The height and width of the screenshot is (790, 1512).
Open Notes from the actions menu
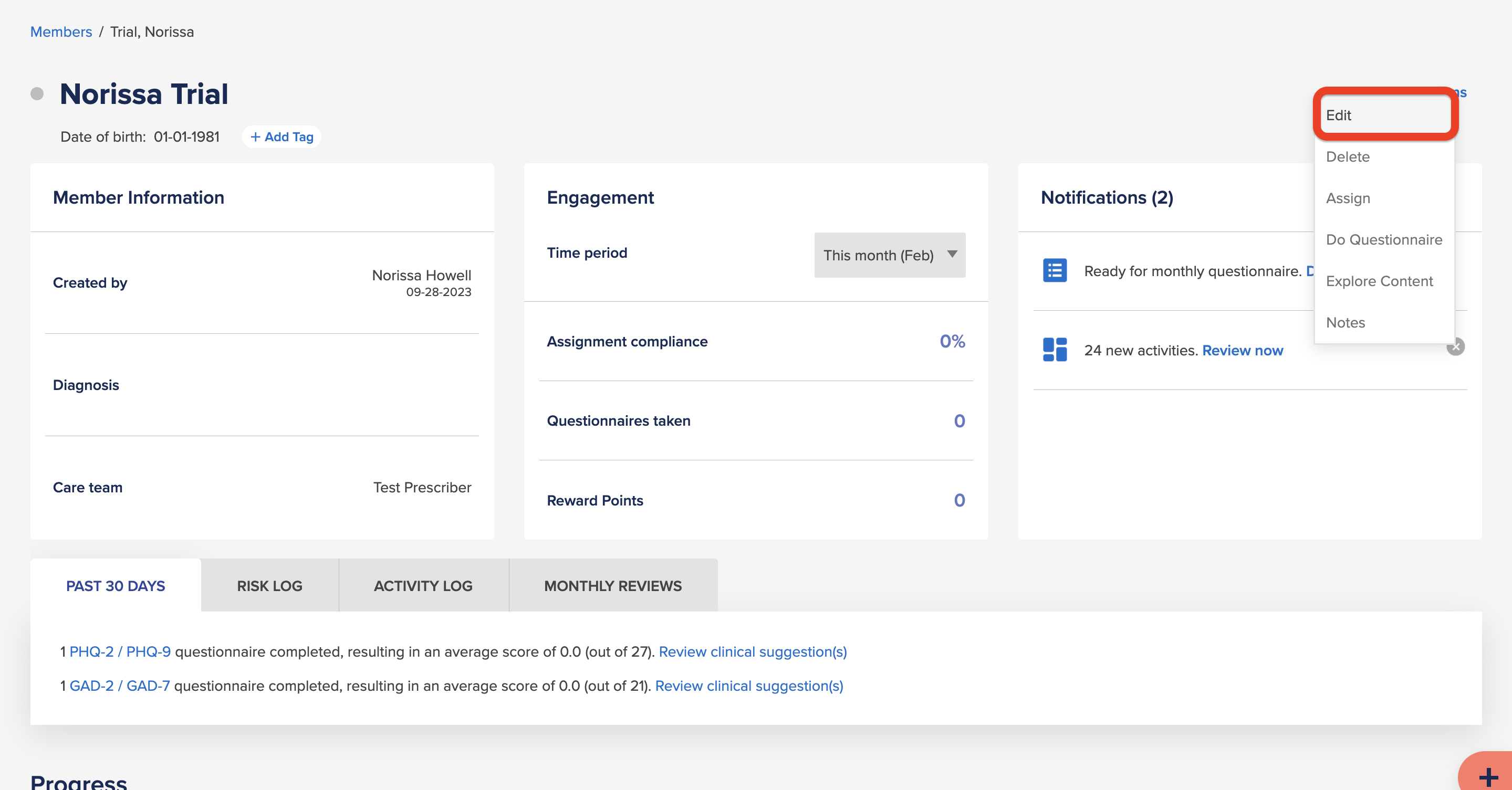coord(1384,323)
